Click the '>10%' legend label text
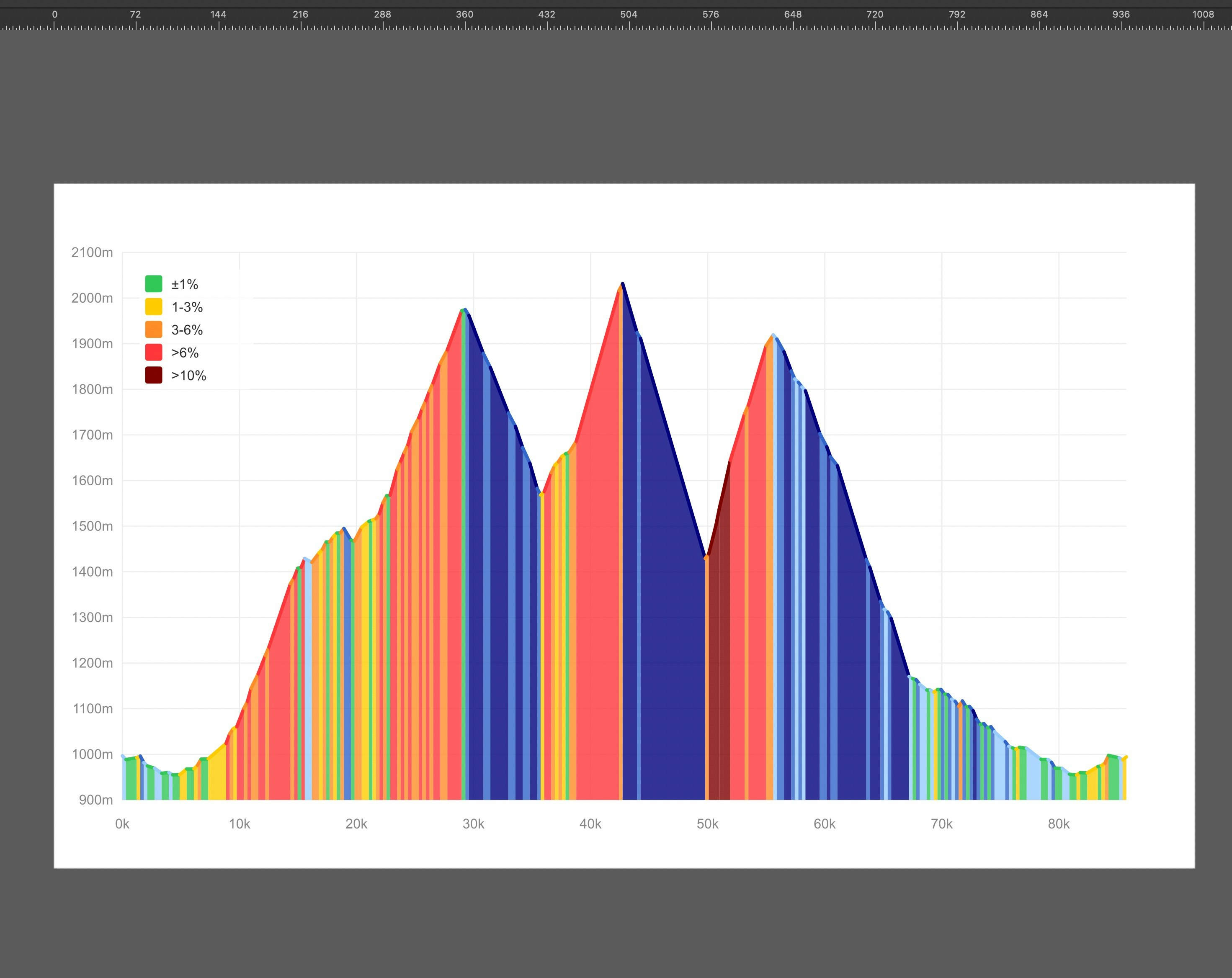The image size is (1232, 978). (188, 375)
